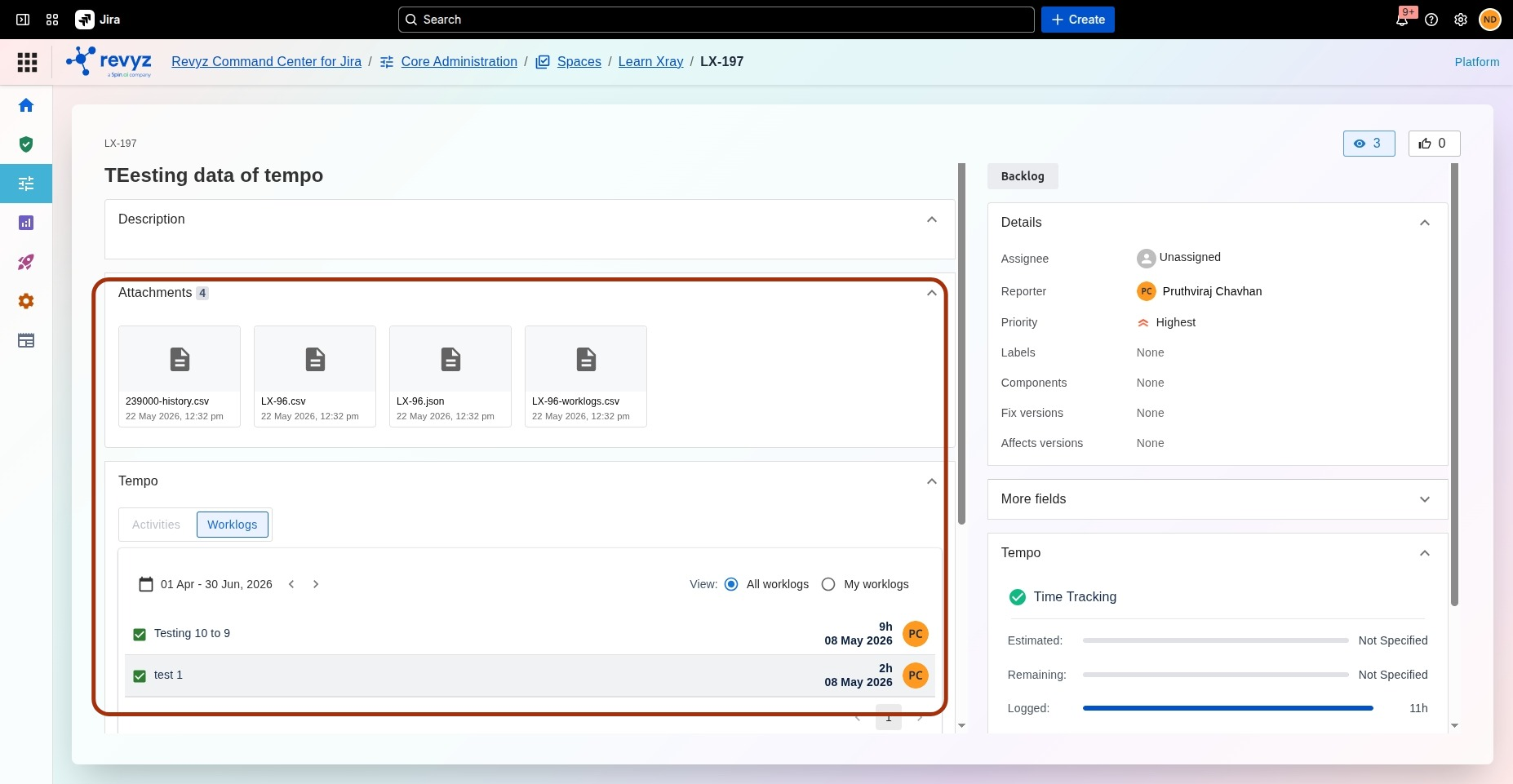Click the details panel vertical scrollbar
The width and height of the screenshot is (1513, 784).
pos(1454,383)
